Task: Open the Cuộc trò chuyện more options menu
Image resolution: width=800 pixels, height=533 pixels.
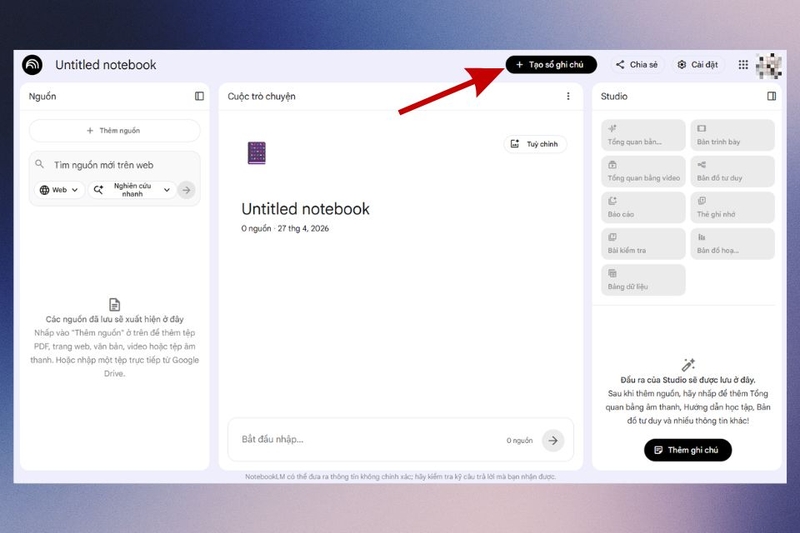Action: [568, 96]
